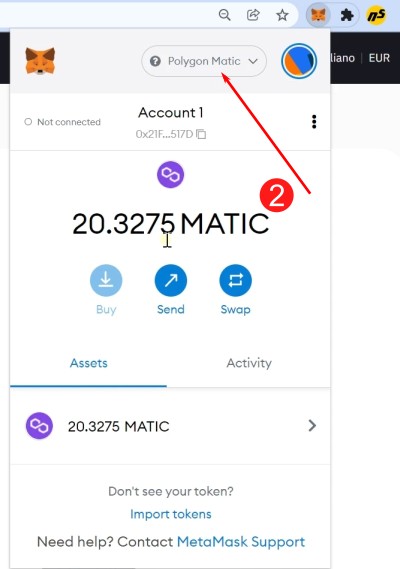Open the browser extensions puzzle icon
The height and width of the screenshot is (569, 400).
[x=347, y=15]
